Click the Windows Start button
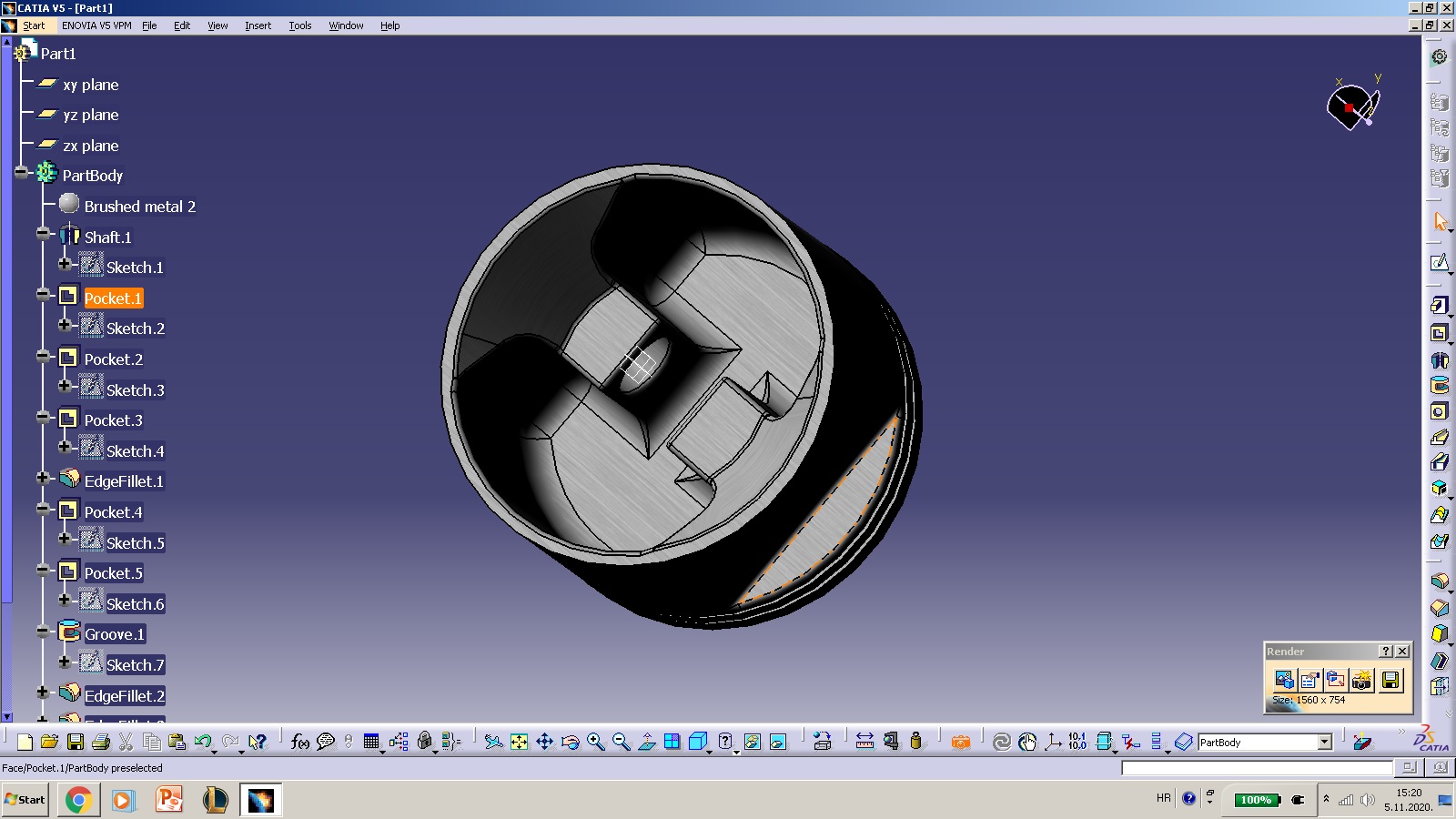Screen dimensions: 1456x819 tap(25, 800)
